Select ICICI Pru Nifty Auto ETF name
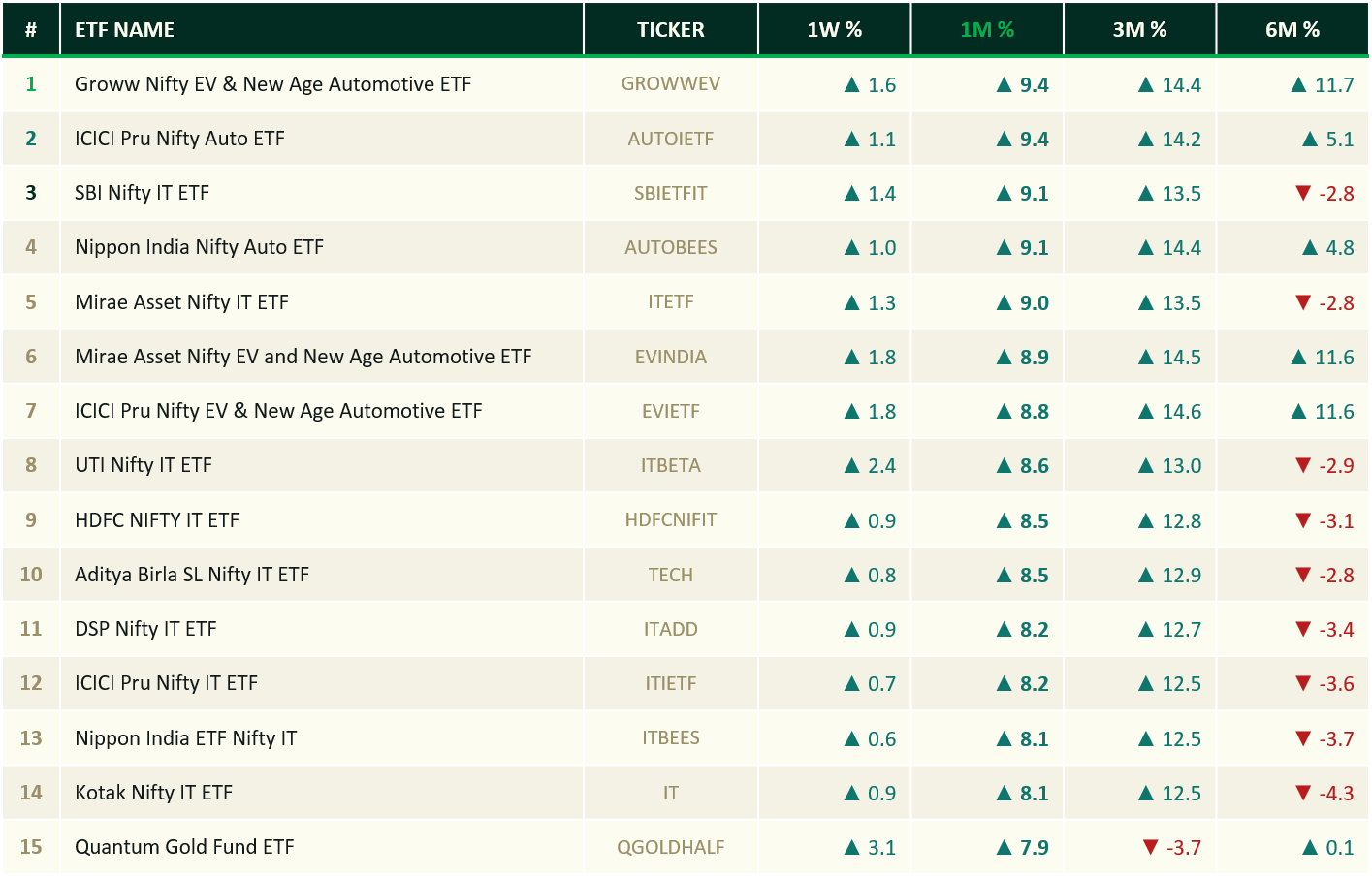 [180, 139]
